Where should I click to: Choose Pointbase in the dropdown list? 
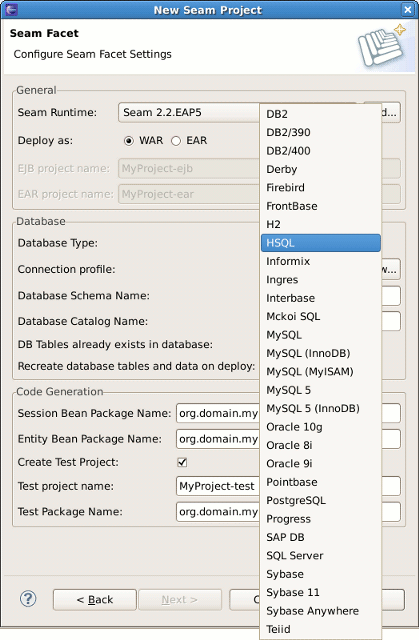[x=321, y=482]
